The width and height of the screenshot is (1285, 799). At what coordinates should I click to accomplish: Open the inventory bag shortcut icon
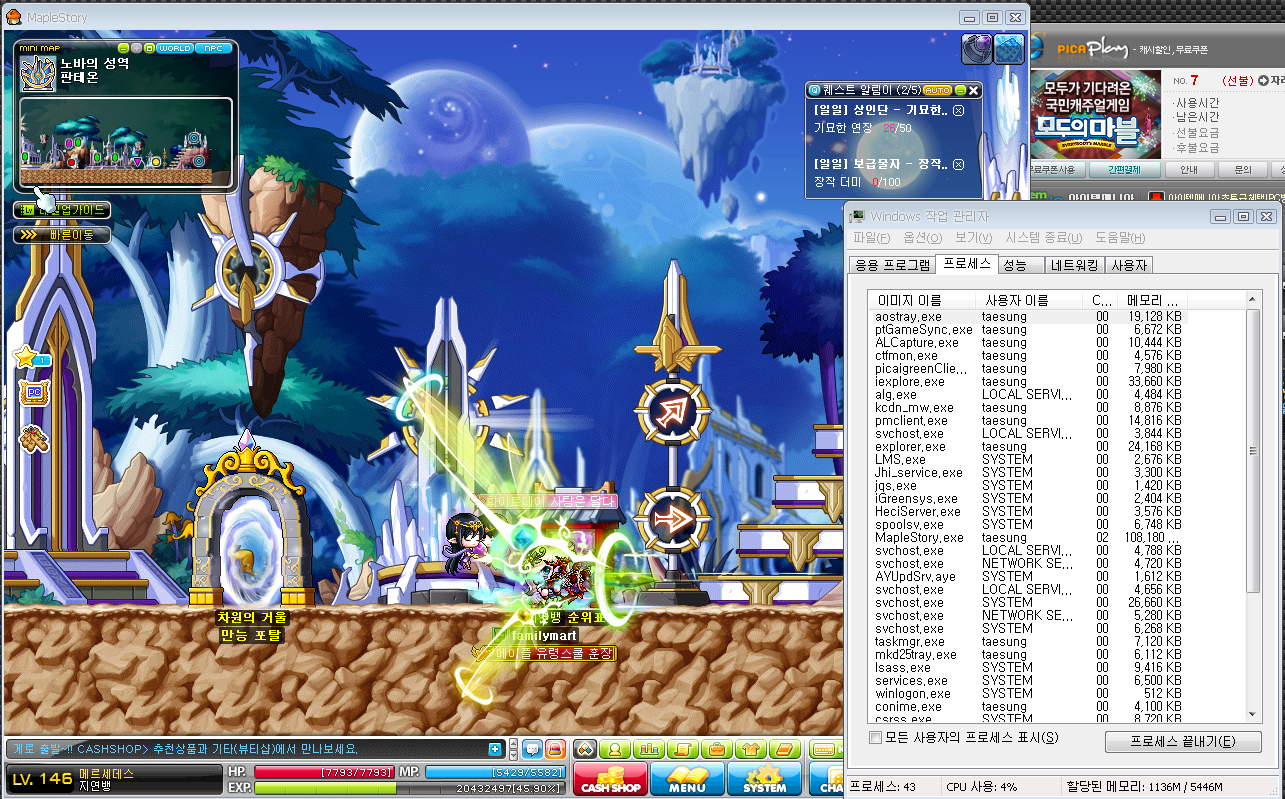(717, 749)
